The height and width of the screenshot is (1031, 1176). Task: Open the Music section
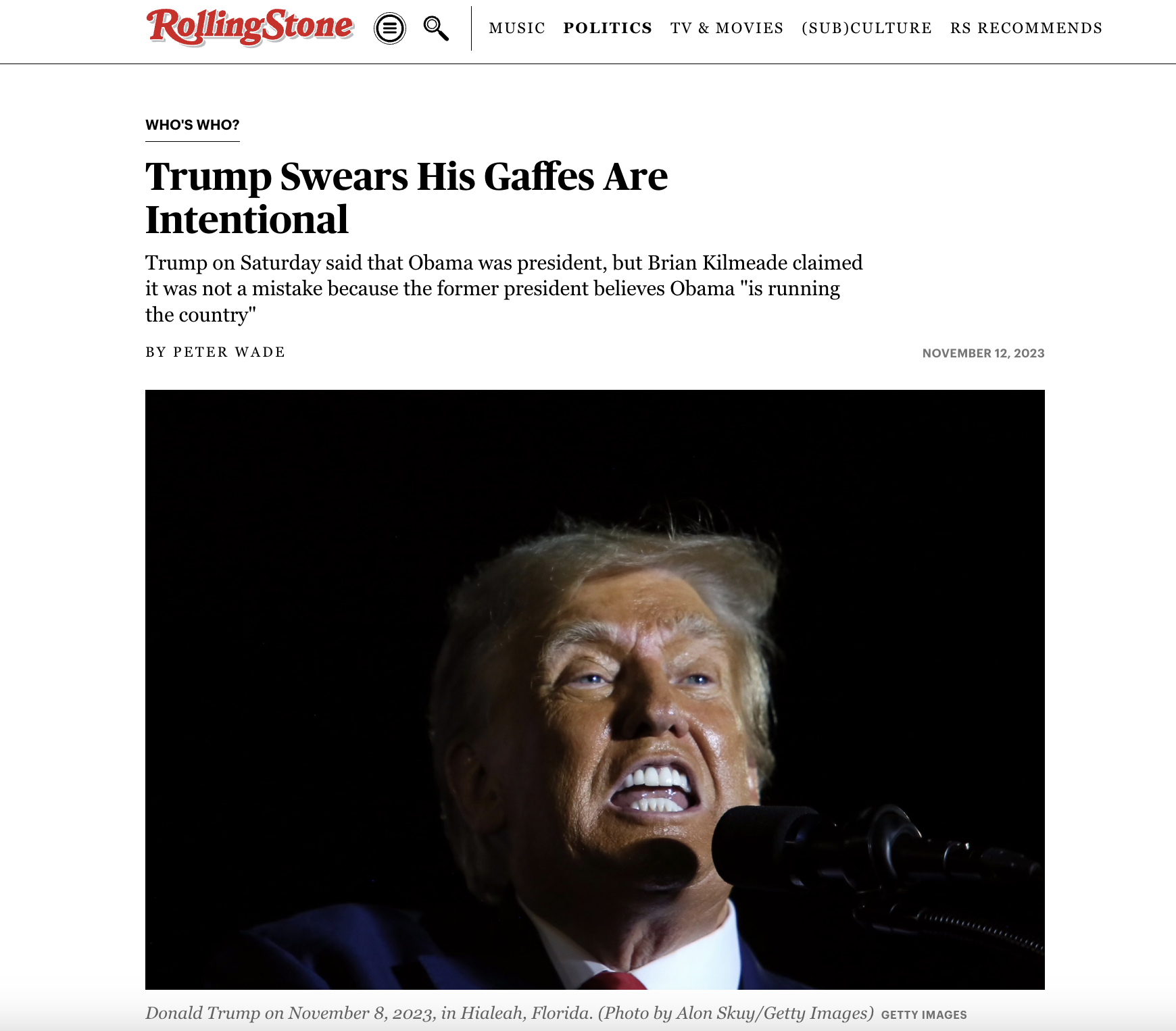[x=517, y=28]
